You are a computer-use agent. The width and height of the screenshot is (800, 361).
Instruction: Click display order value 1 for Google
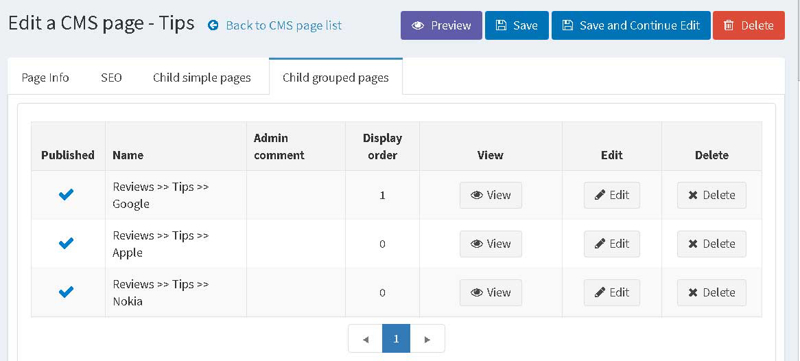click(382, 195)
